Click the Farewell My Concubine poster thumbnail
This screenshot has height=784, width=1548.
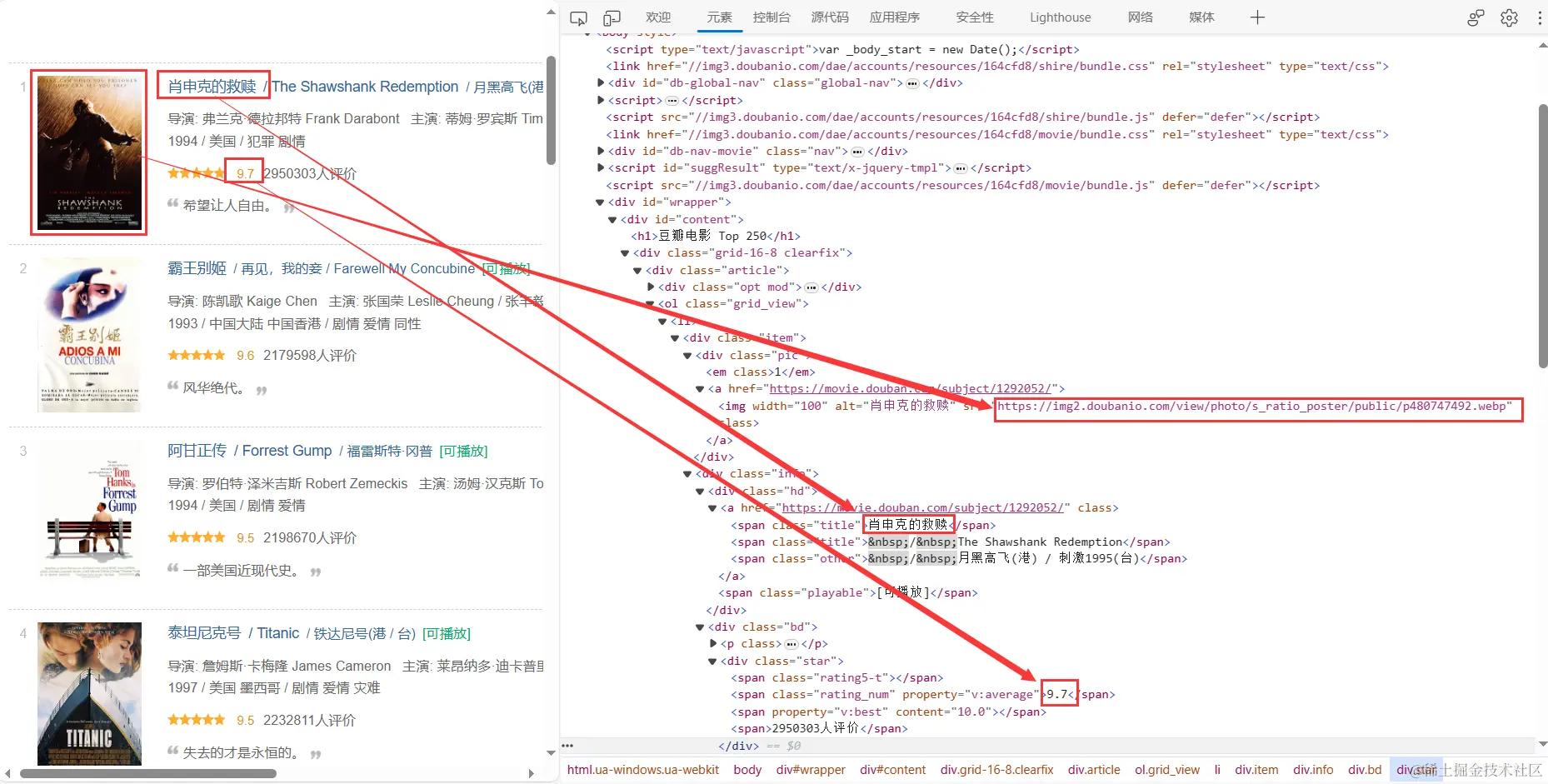[89, 335]
